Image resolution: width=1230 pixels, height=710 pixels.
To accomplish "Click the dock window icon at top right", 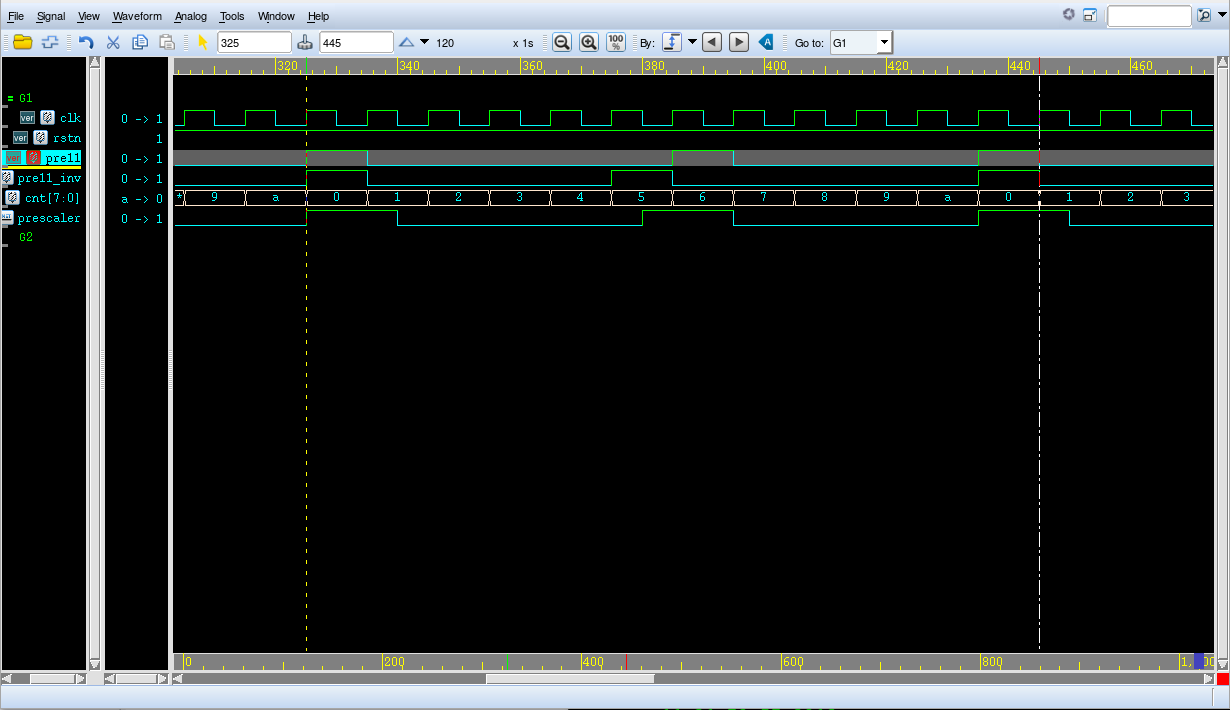I will point(1090,15).
